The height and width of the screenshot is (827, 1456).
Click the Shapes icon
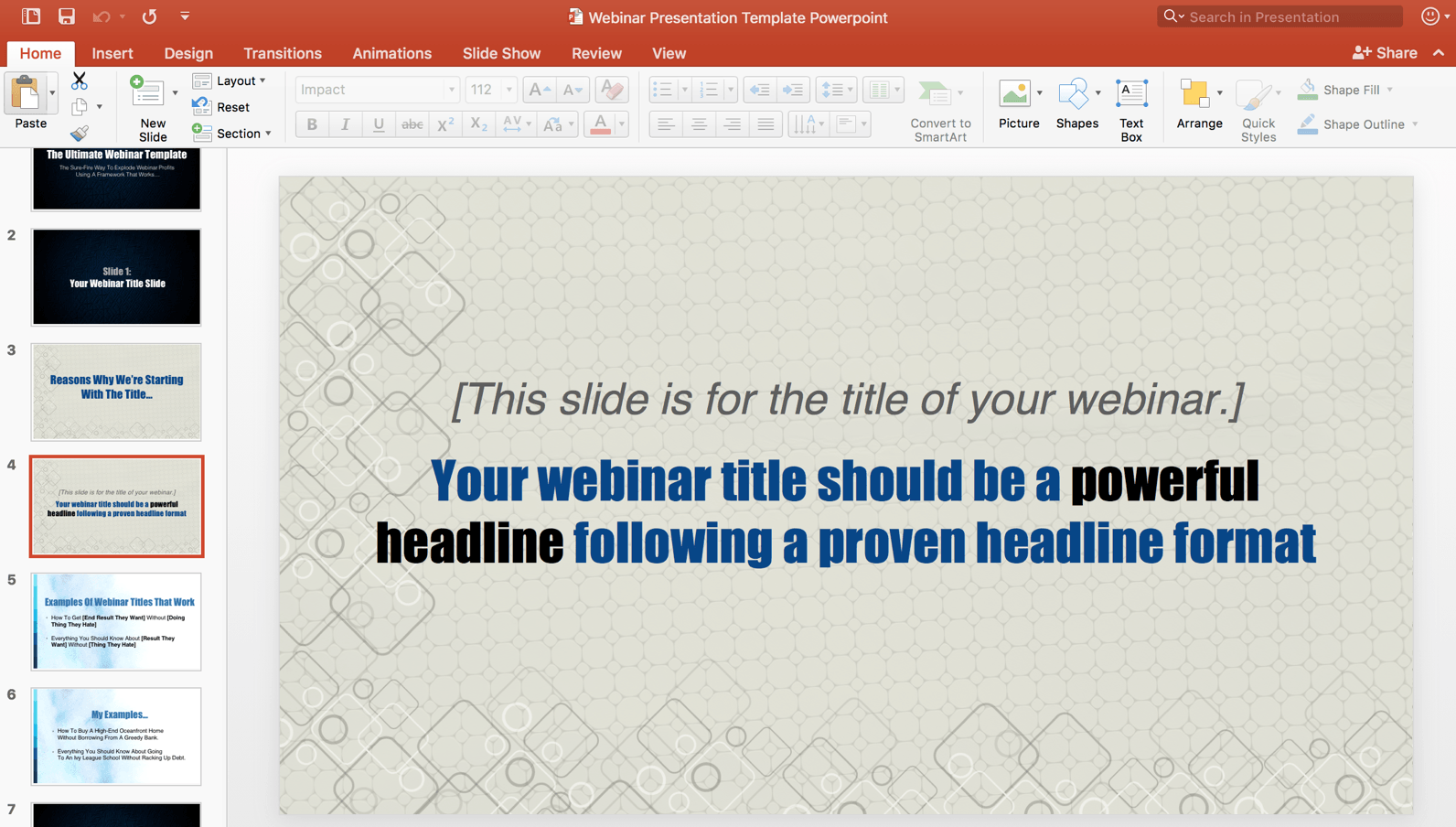tap(1073, 93)
